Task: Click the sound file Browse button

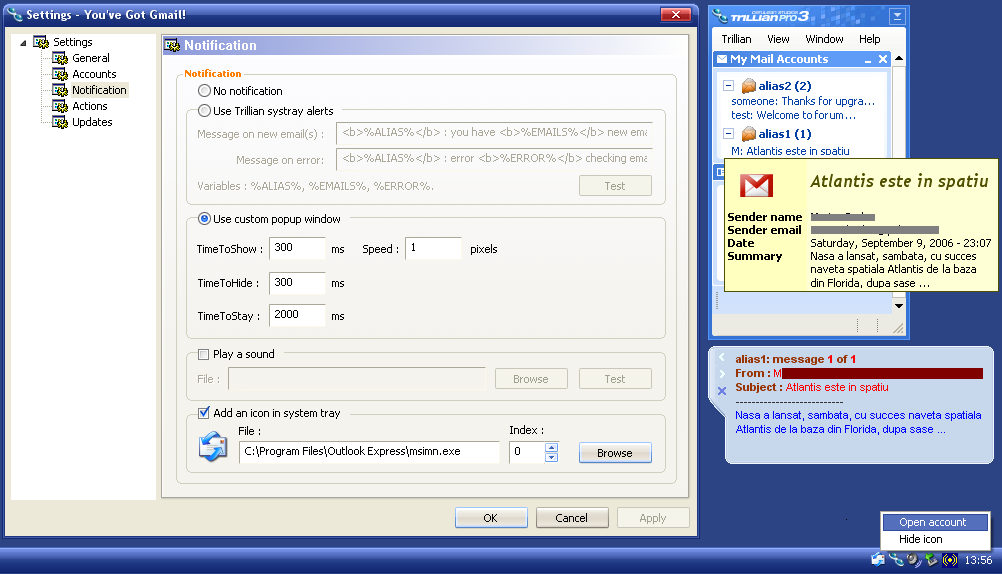Action: tap(531, 379)
